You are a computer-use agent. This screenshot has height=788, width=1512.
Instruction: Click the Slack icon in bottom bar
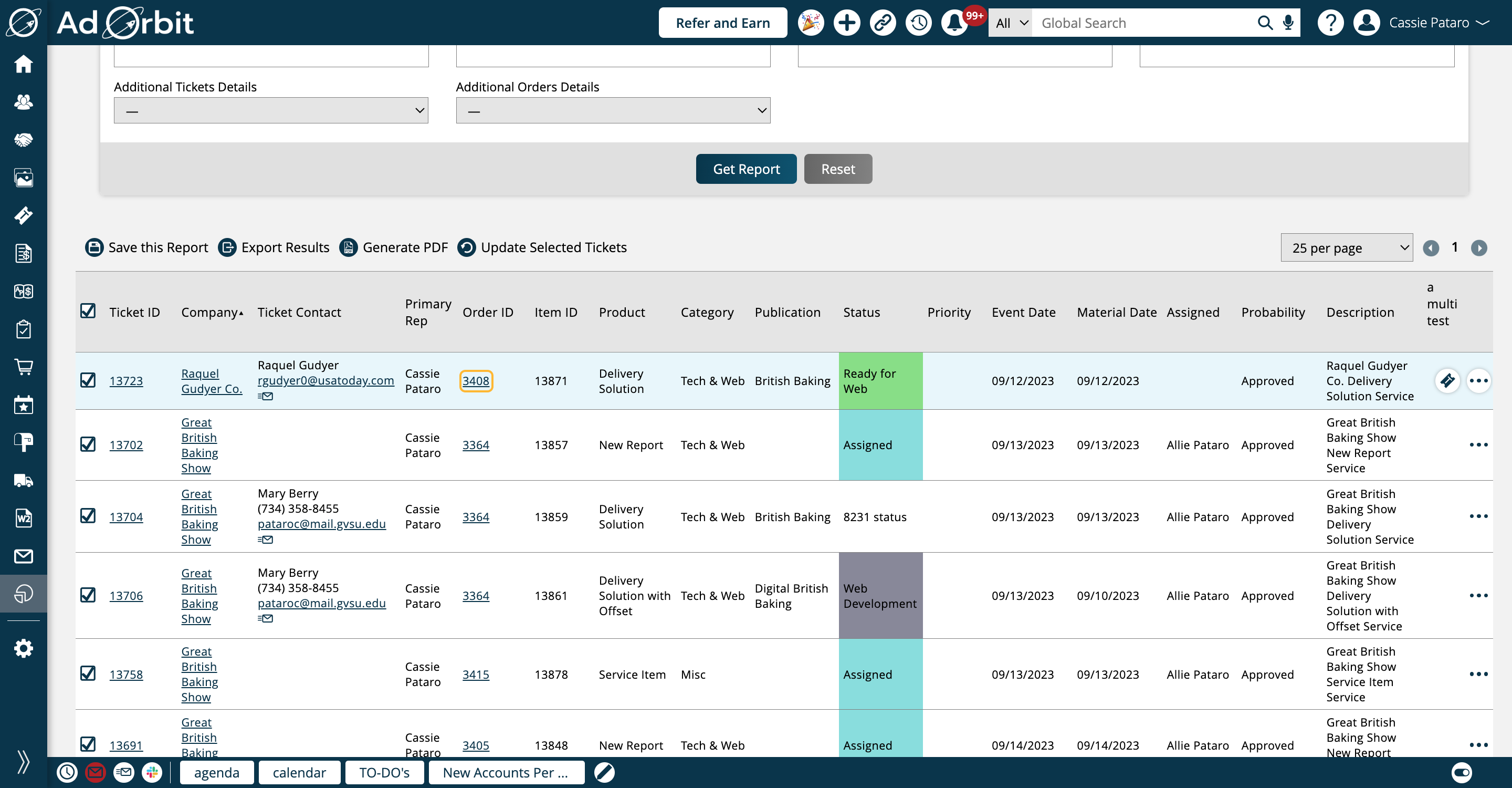[152, 772]
